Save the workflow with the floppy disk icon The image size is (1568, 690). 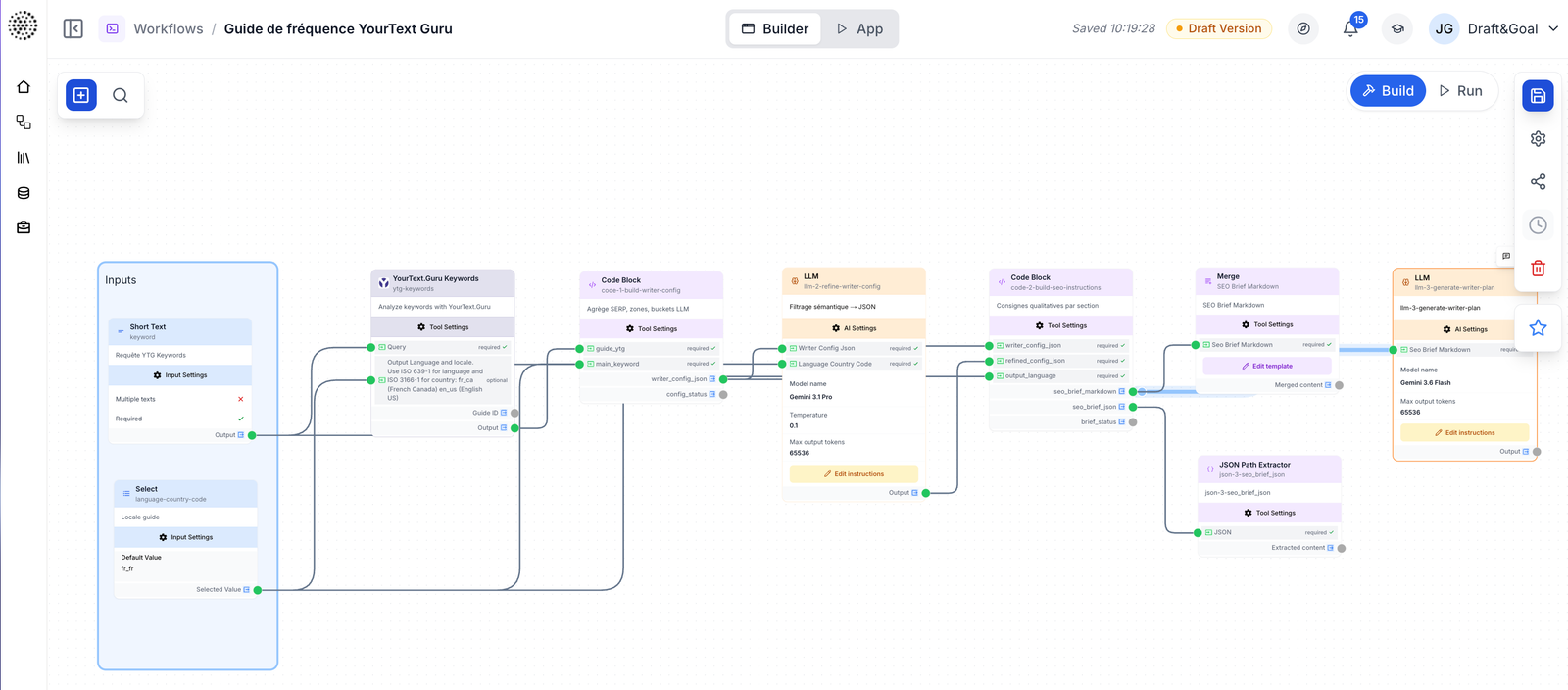point(1538,95)
